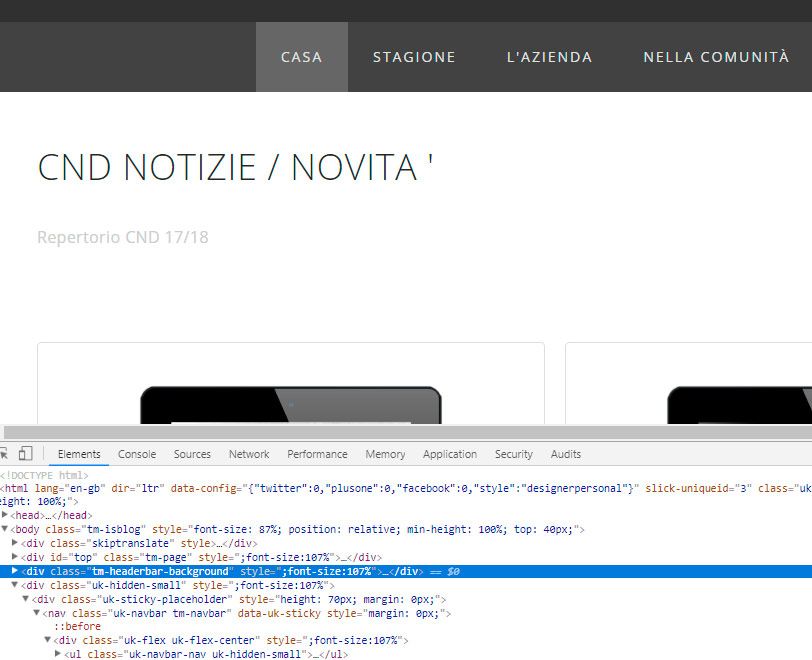Collapse the uk-hidden-small div node
This screenshot has width=812, height=660.
tap(15, 585)
